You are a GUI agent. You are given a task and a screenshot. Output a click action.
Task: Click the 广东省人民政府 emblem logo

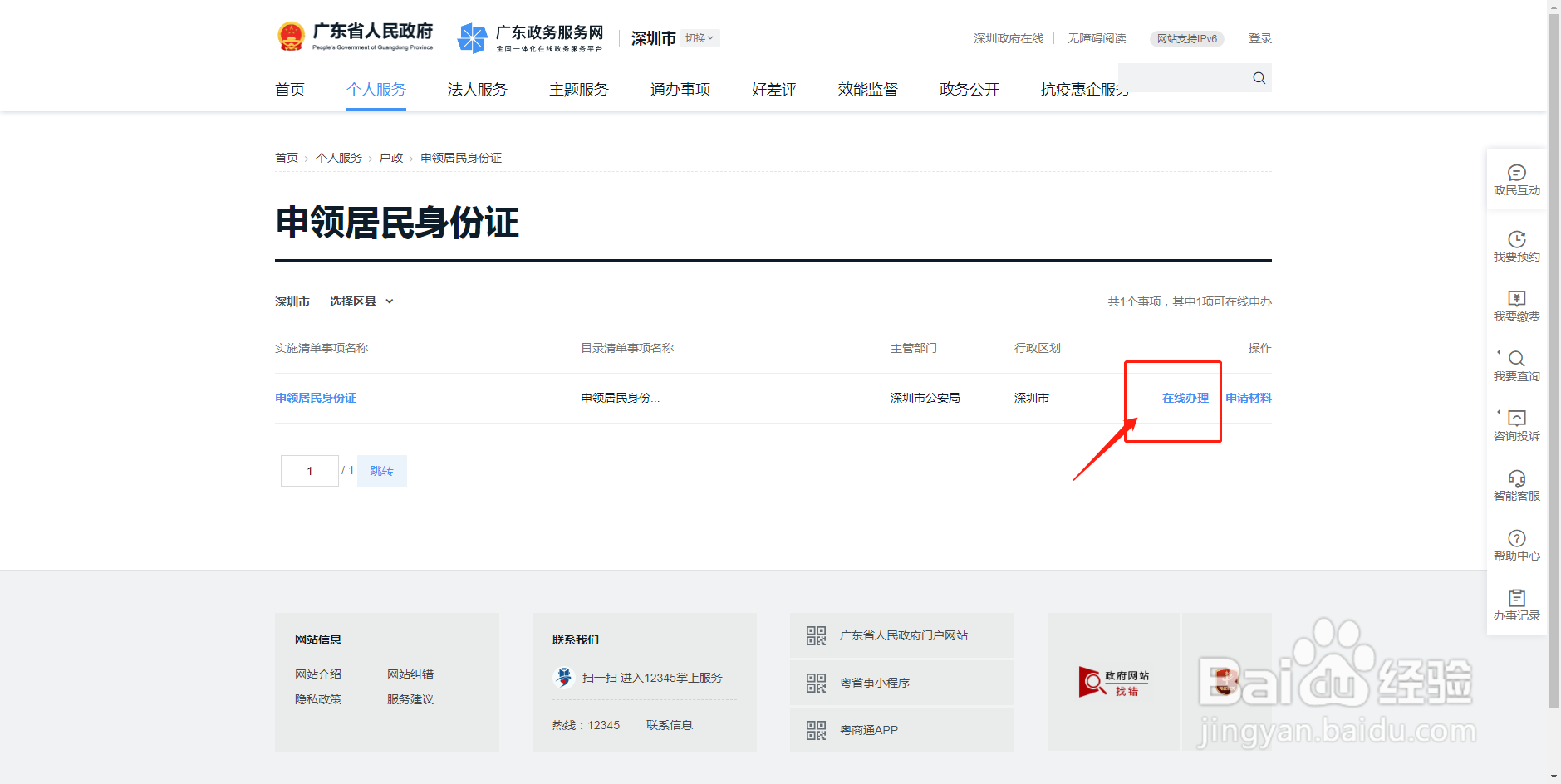pos(292,35)
